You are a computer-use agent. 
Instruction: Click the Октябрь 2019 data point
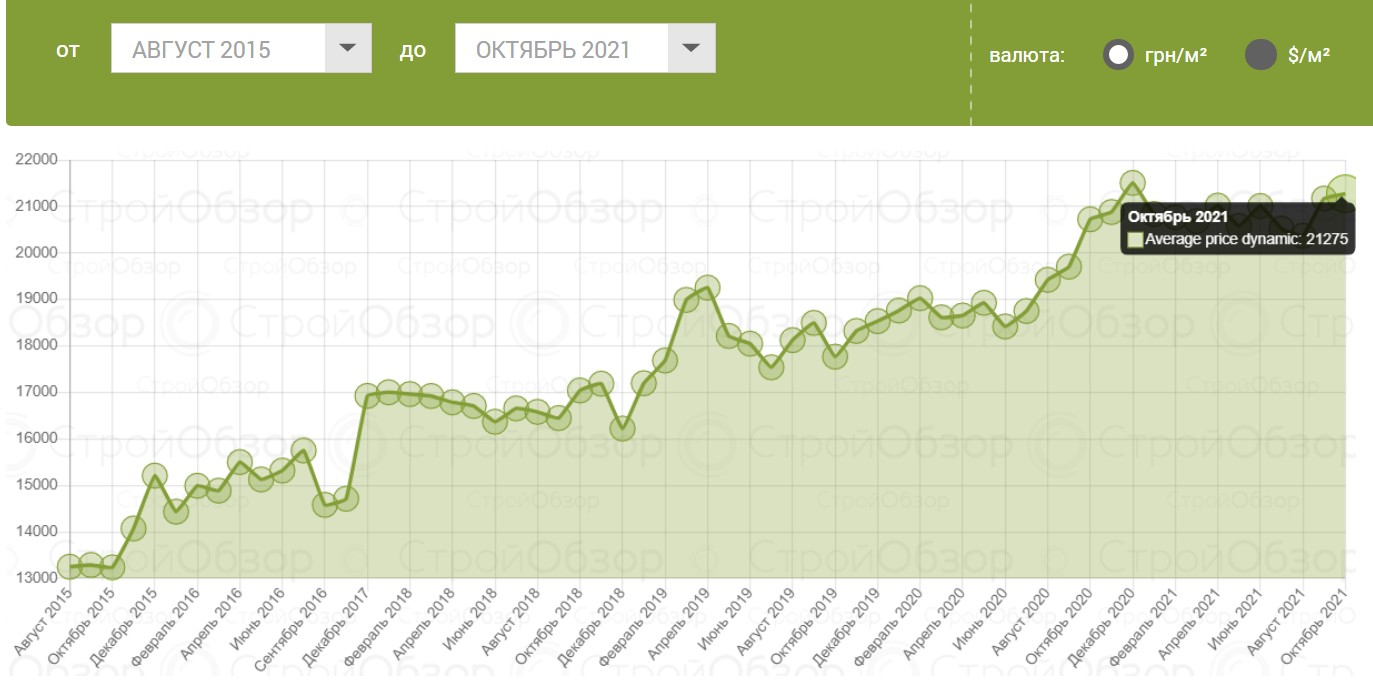pos(835,355)
